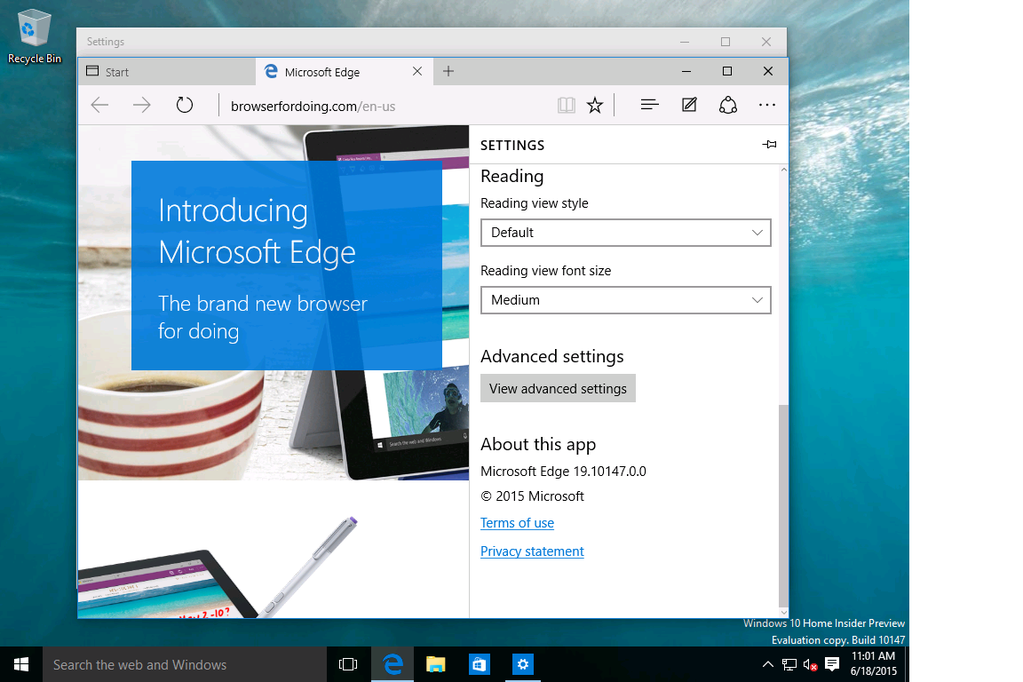Click the © 2015 Microsoft text

pyautogui.click(x=532, y=496)
